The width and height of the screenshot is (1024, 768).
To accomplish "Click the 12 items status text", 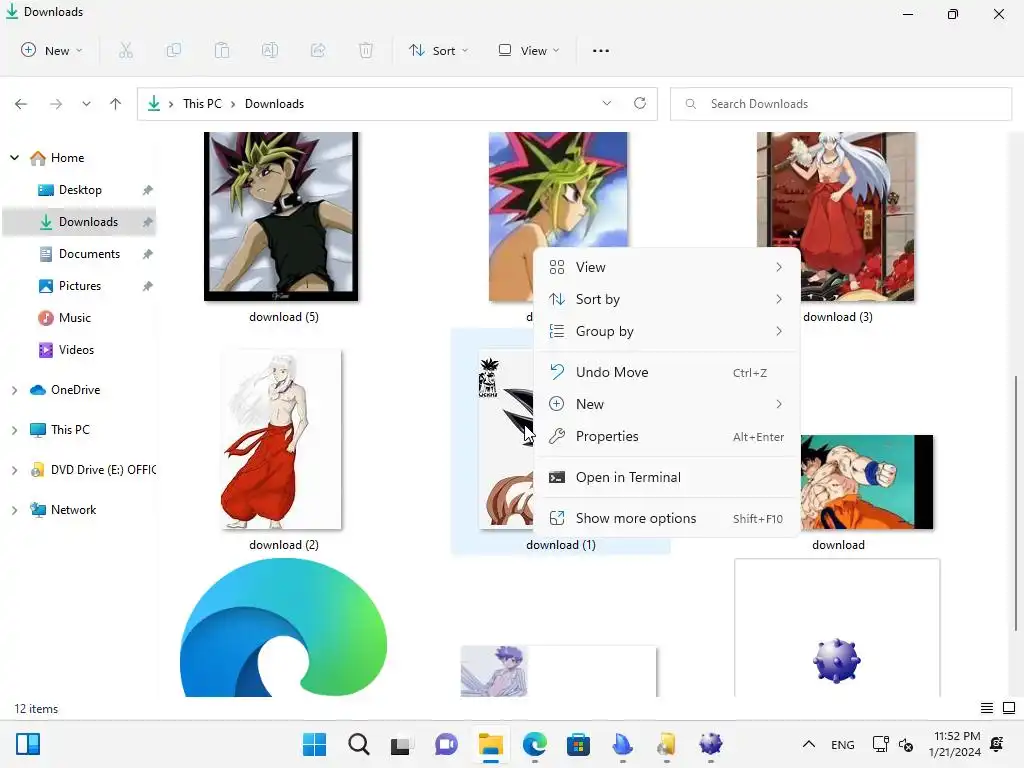I will tap(37, 709).
